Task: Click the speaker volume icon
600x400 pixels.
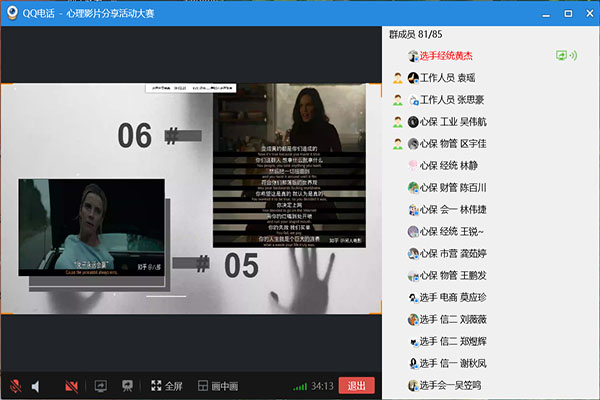Action: pos(36,386)
